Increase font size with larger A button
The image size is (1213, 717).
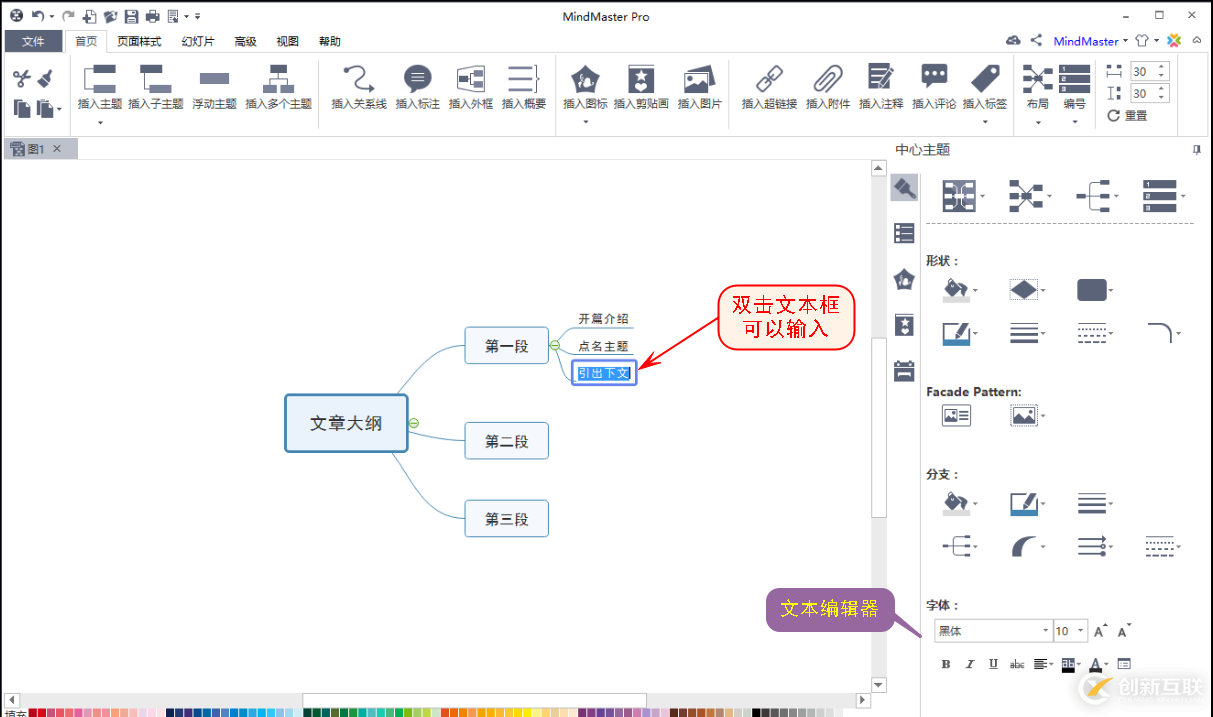click(x=1100, y=631)
